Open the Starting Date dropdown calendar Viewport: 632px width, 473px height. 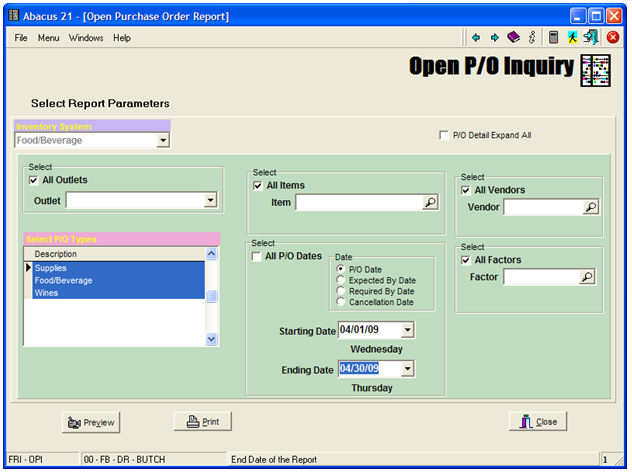406,330
